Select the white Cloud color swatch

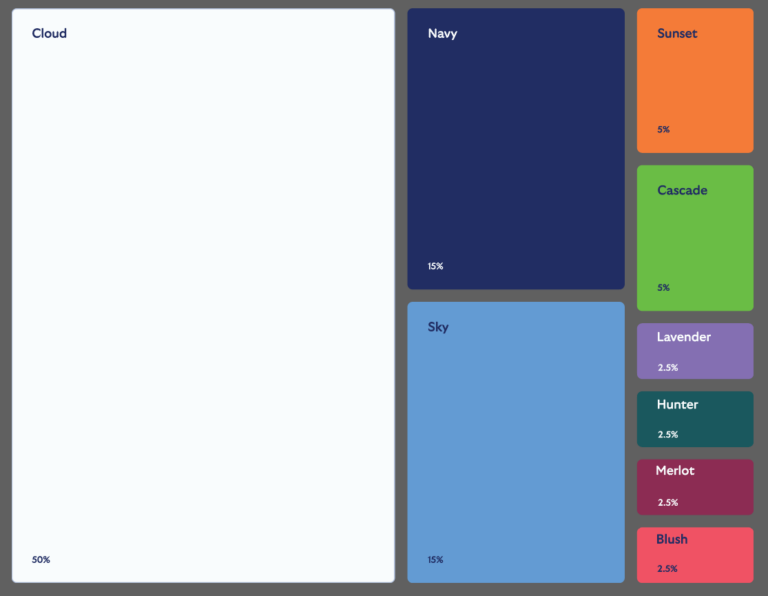click(x=203, y=296)
